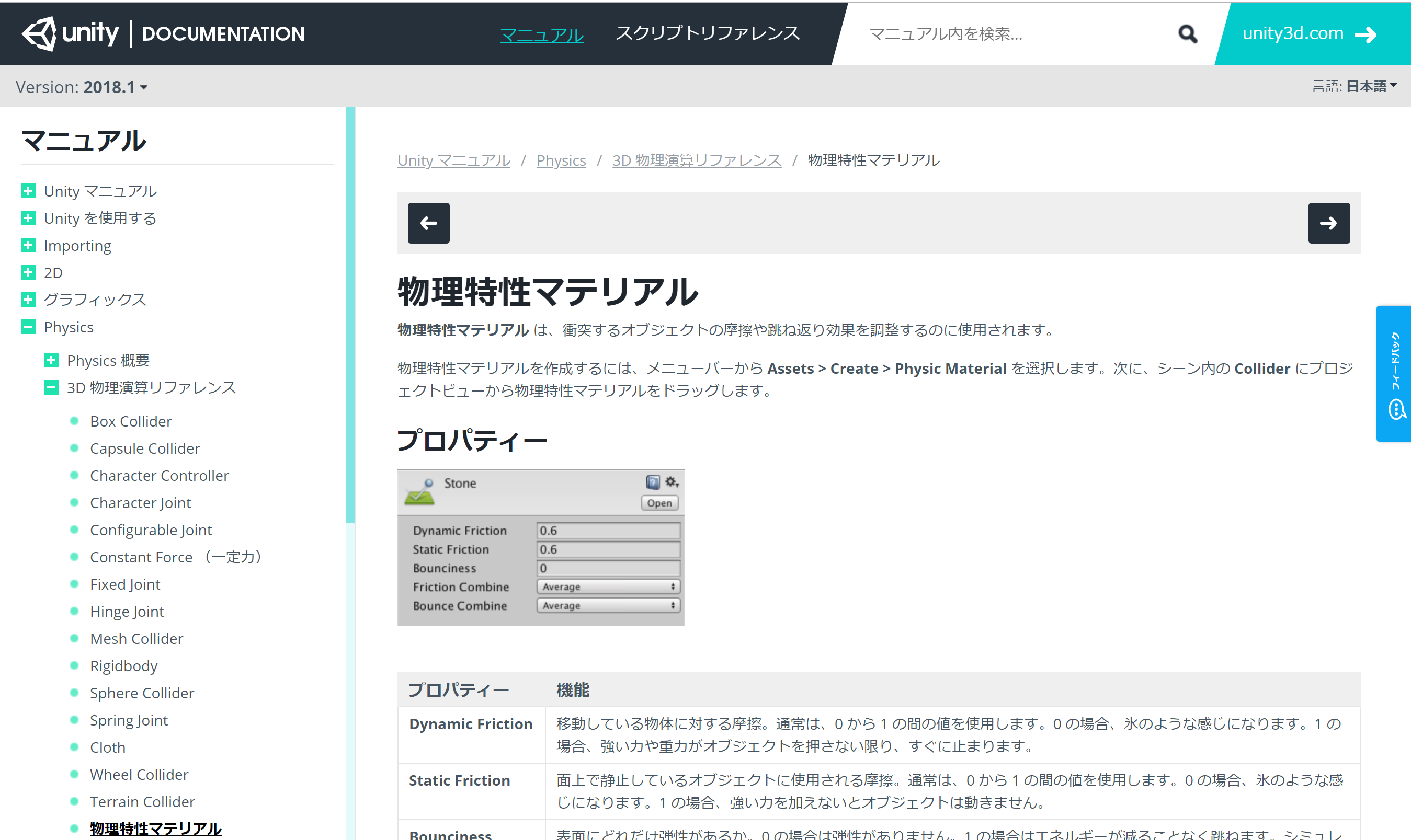Open the Physics breadcrumb link
Screen dimensions: 1411x840
tap(561, 161)
